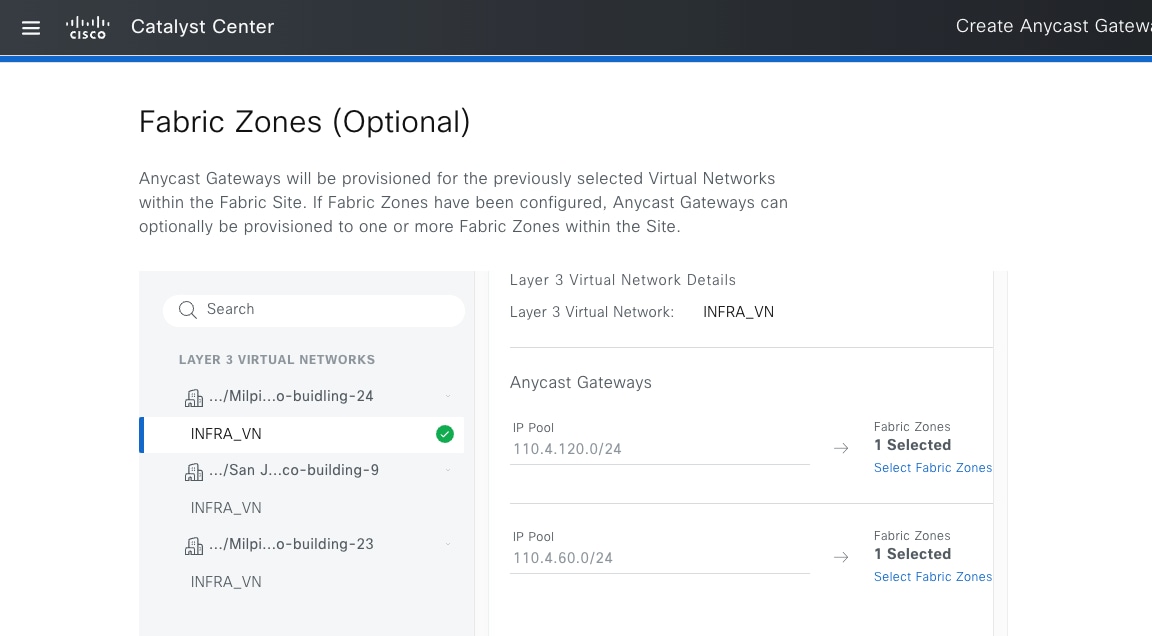Collapse the Milpitas building-23 chevron
This screenshot has height=636, width=1152.
click(448, 545)
